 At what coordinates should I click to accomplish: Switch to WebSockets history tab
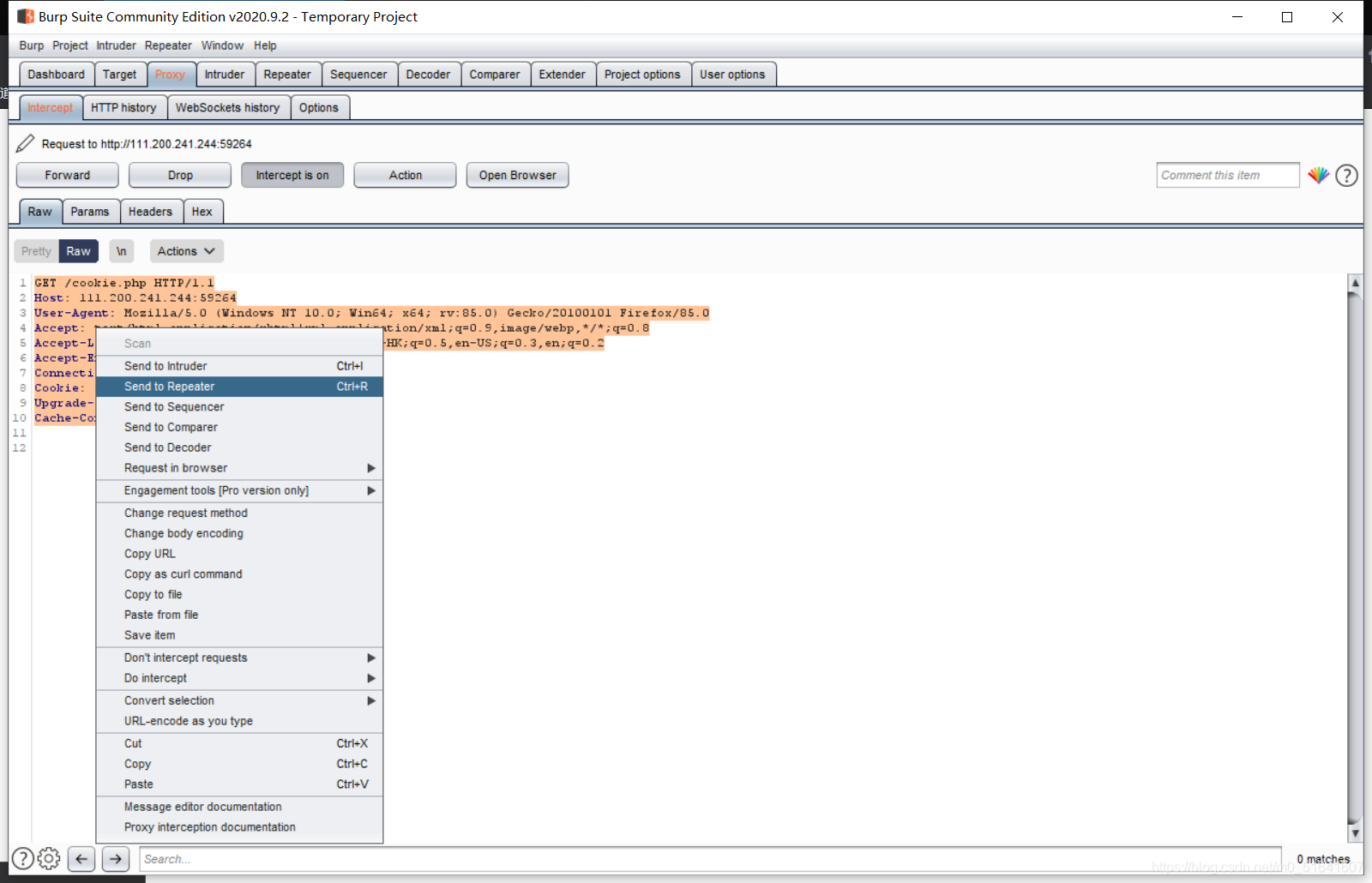(x=227, y=107)
